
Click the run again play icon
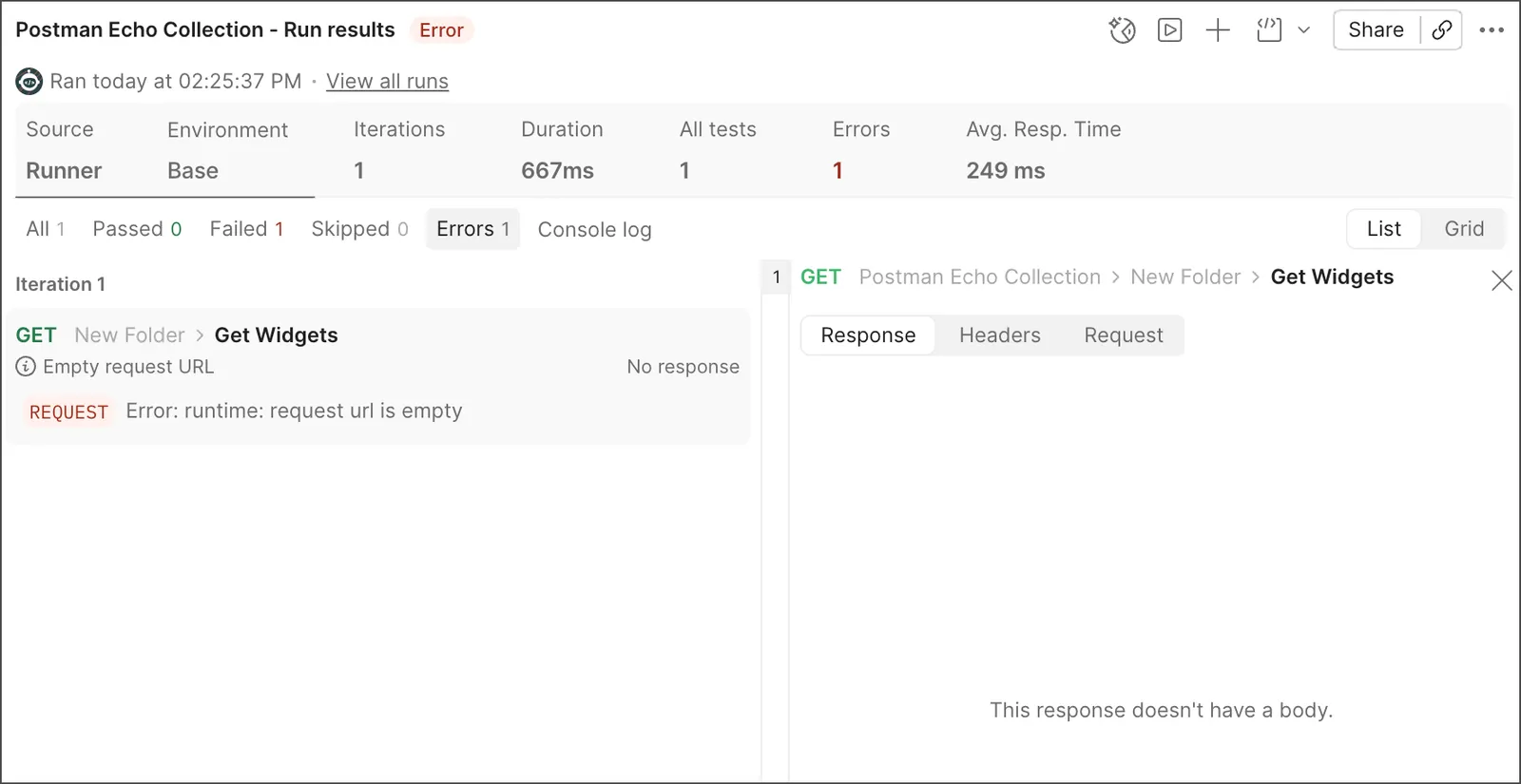(x=1169, y=30)
